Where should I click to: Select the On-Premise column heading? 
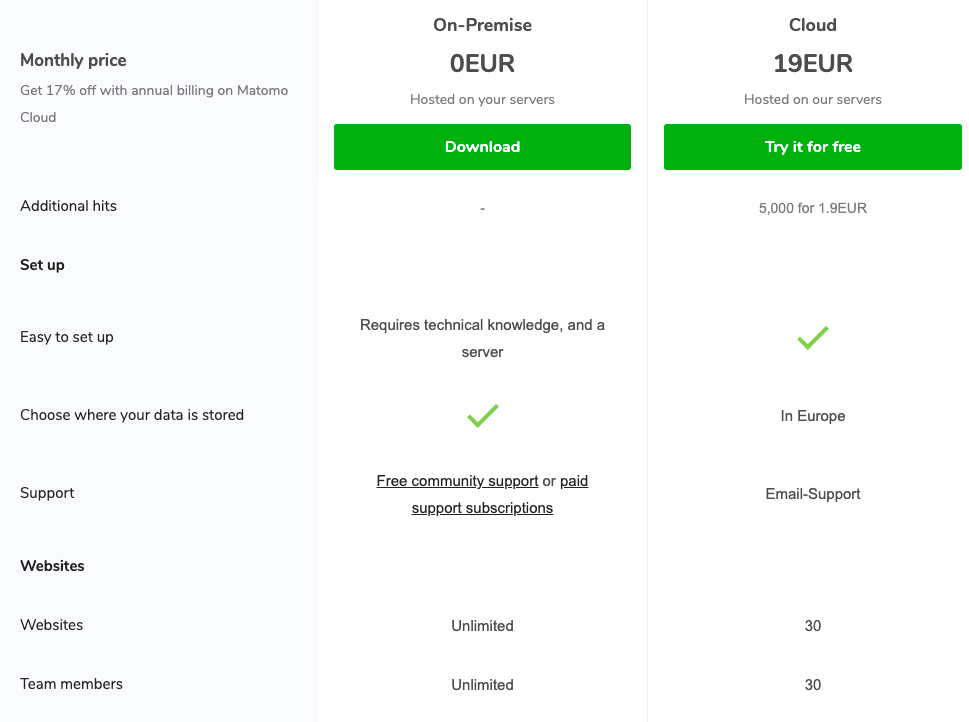tap(482, 25)
